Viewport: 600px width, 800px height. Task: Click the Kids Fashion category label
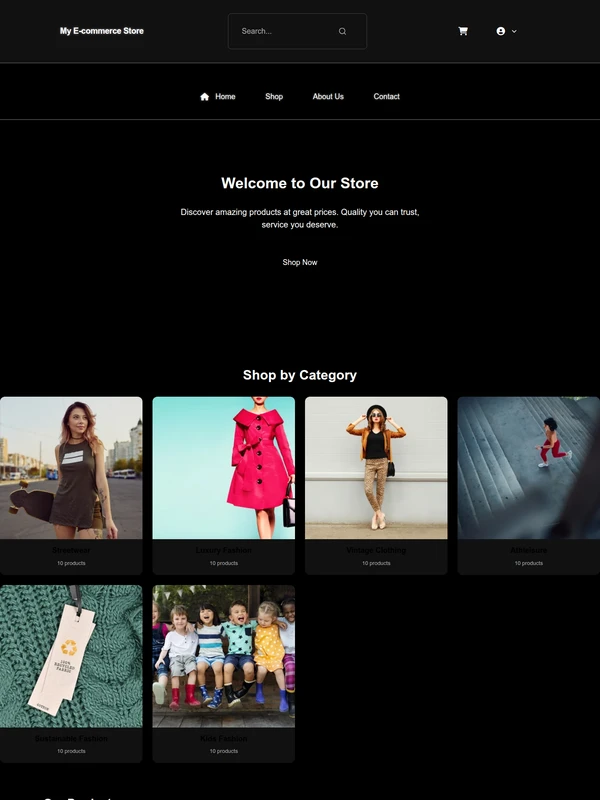point(223,738)
